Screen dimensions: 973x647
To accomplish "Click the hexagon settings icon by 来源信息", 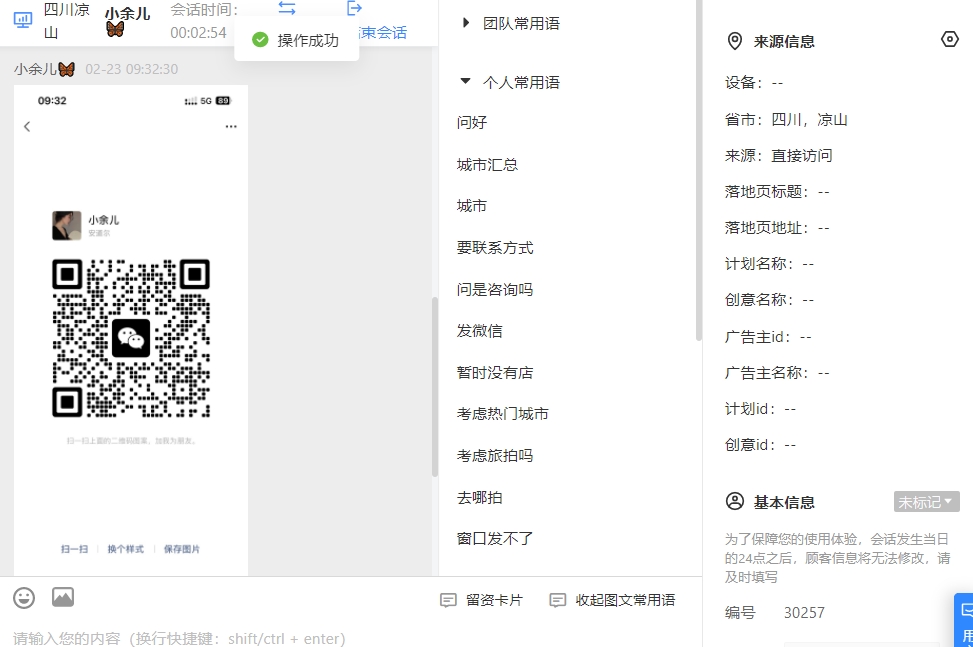I will pyautogui.click(x=949, y=40).
